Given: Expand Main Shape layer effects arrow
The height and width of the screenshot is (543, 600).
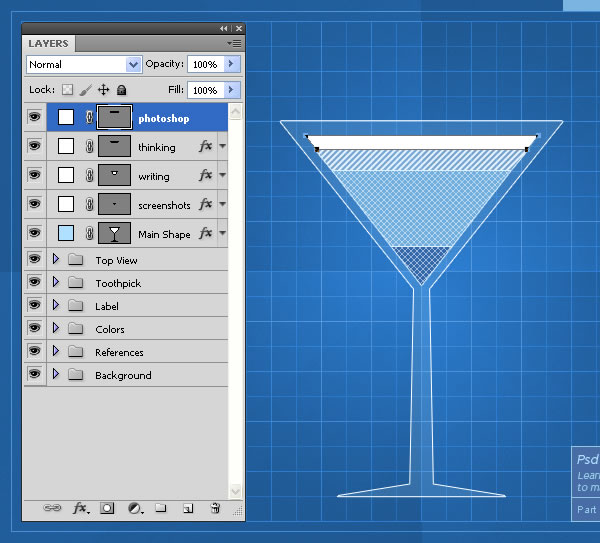Looking at the screenshot, I should pos(222,233).
